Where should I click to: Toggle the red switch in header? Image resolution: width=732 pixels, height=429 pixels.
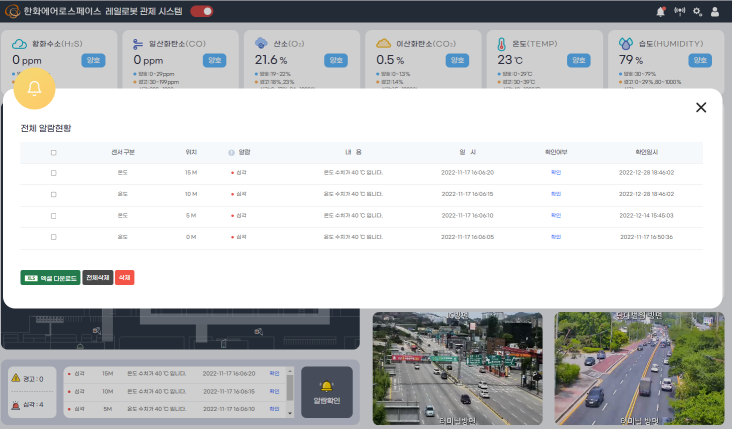pos(202,11)
